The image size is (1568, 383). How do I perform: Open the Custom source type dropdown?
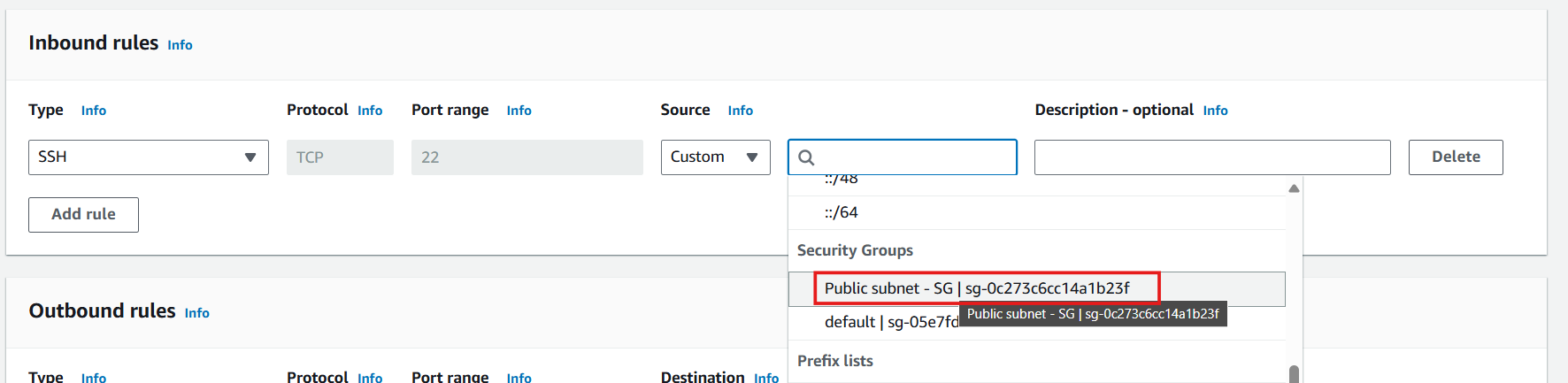(x=715, y=157)
